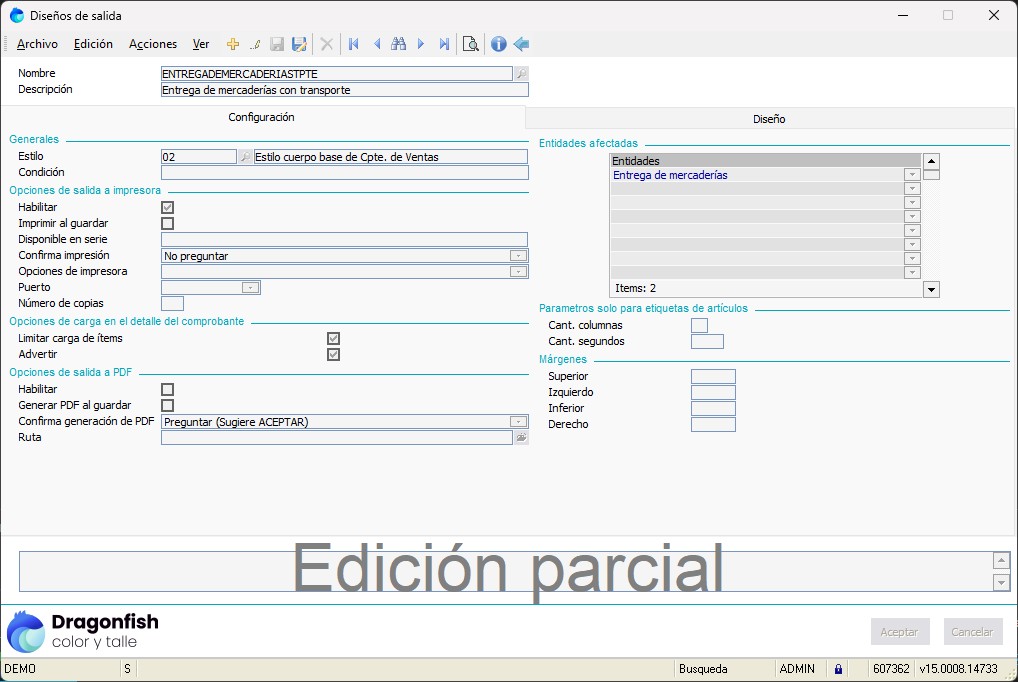Check the Generar PDF al guardar box
Viewport: 1018px width, 682px height.
[x=168, y=406]
